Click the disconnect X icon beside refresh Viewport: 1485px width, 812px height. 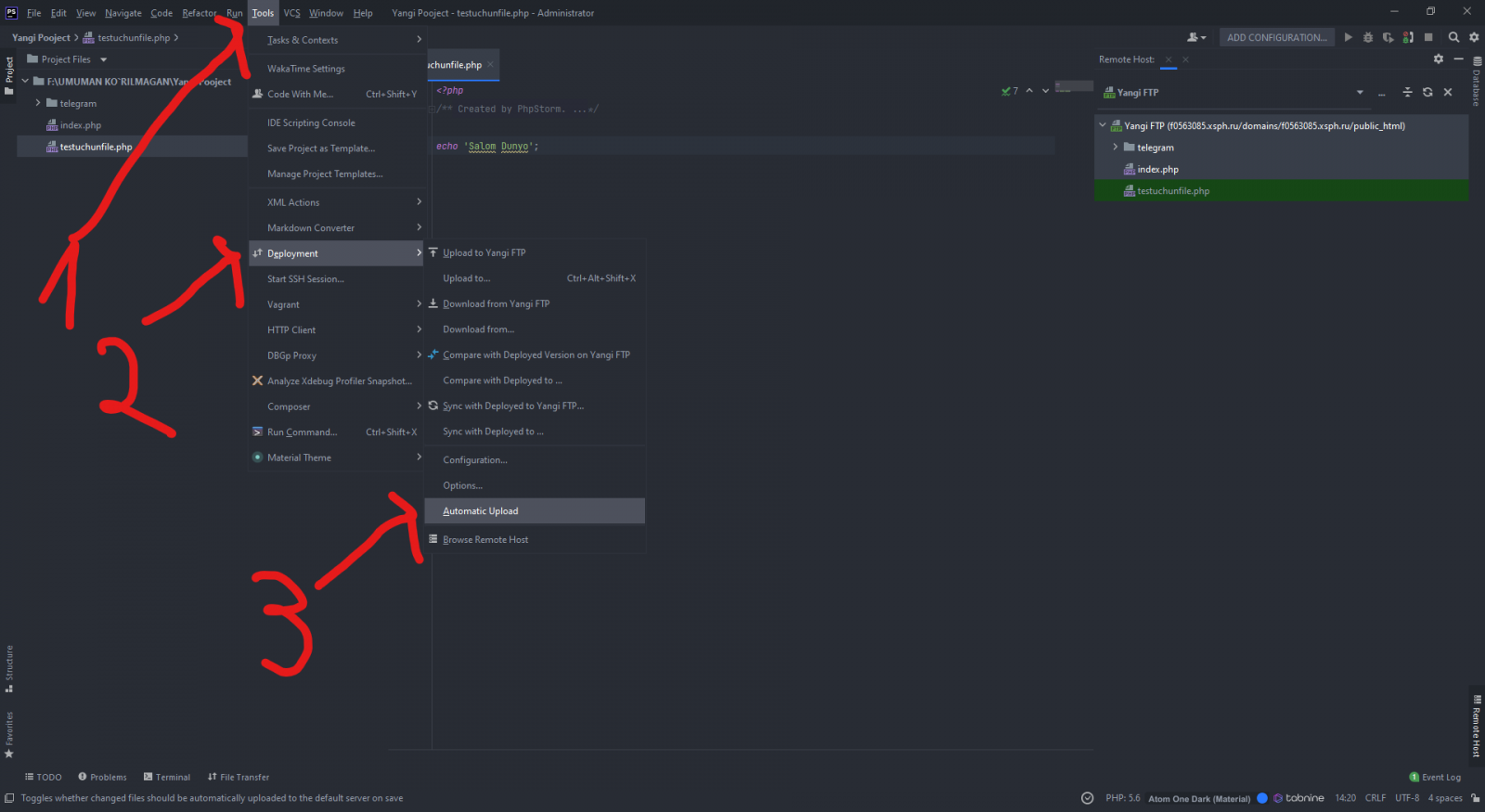click(1448, 92)
